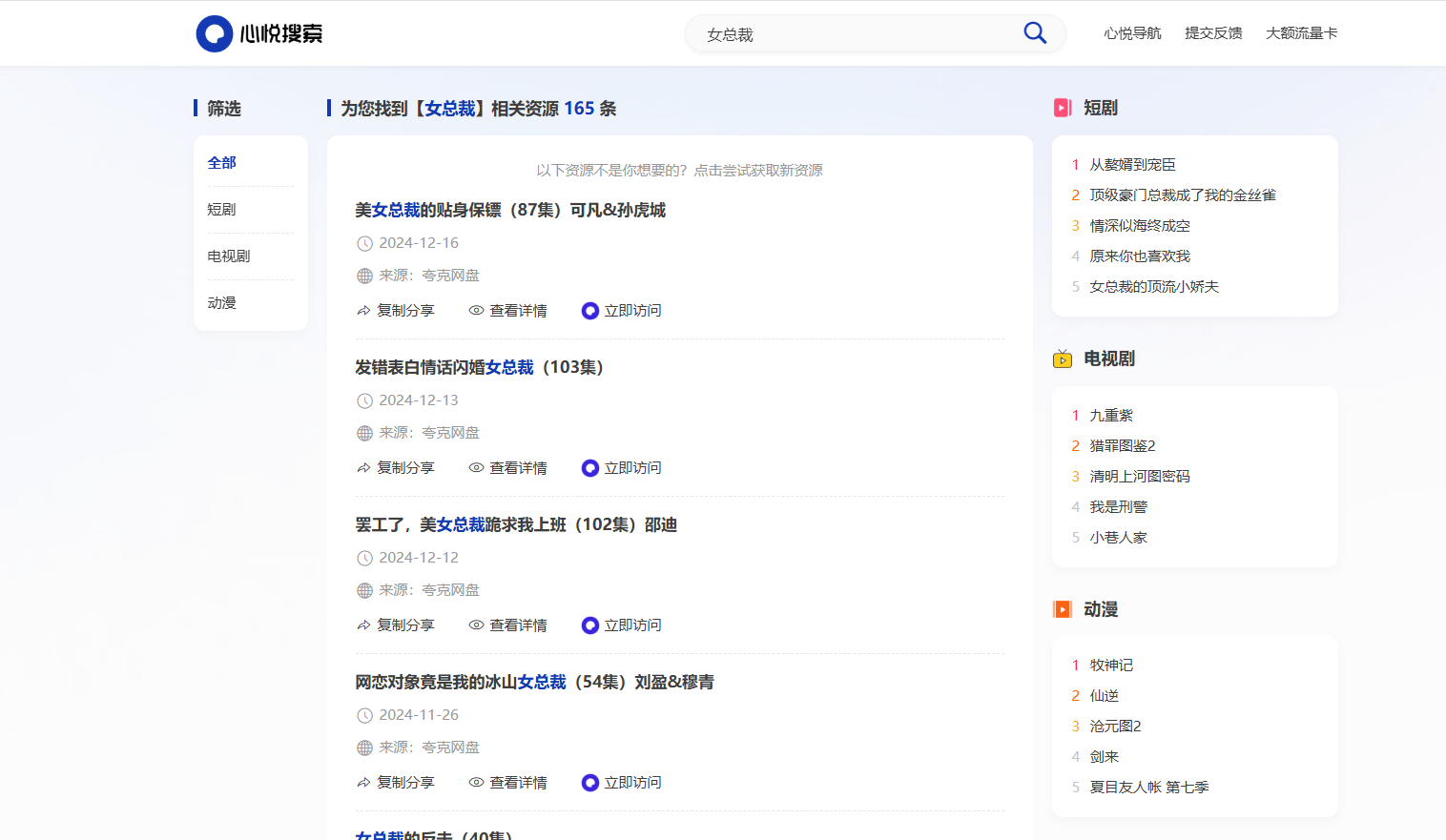Click the magnifying glass search icon
The width and height of the screenshot is (1446, 840).
tap(1035, 33)
